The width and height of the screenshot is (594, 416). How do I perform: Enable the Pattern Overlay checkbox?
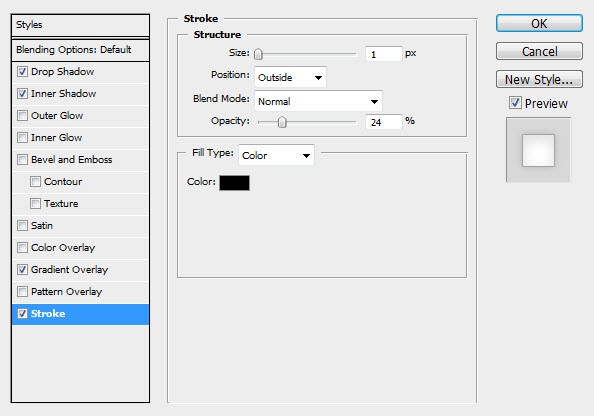point(22,291)
